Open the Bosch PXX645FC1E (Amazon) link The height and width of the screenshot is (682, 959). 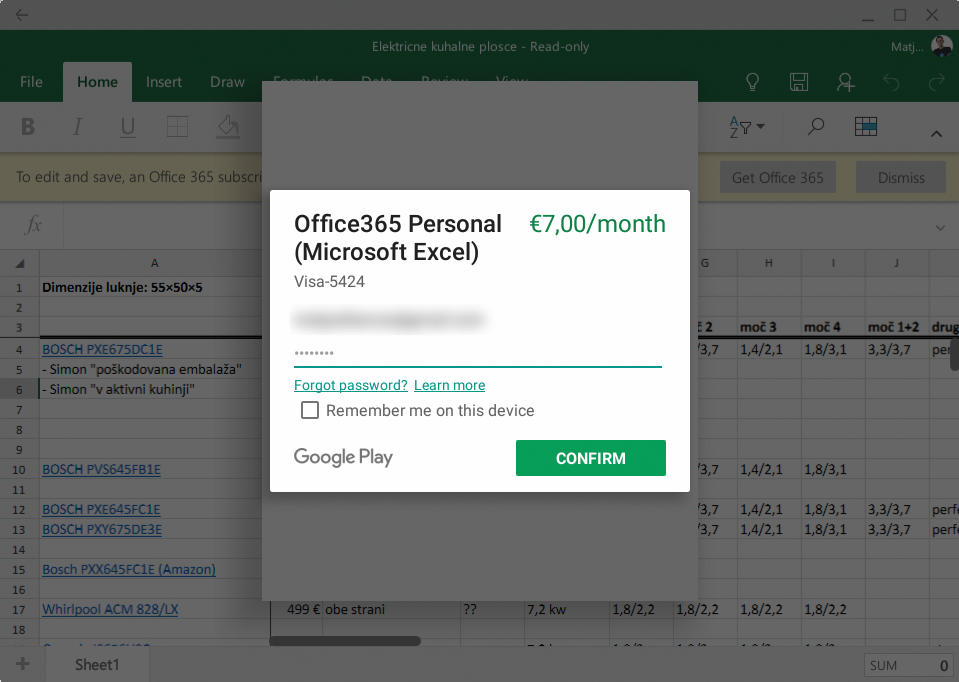click(129, 569)
